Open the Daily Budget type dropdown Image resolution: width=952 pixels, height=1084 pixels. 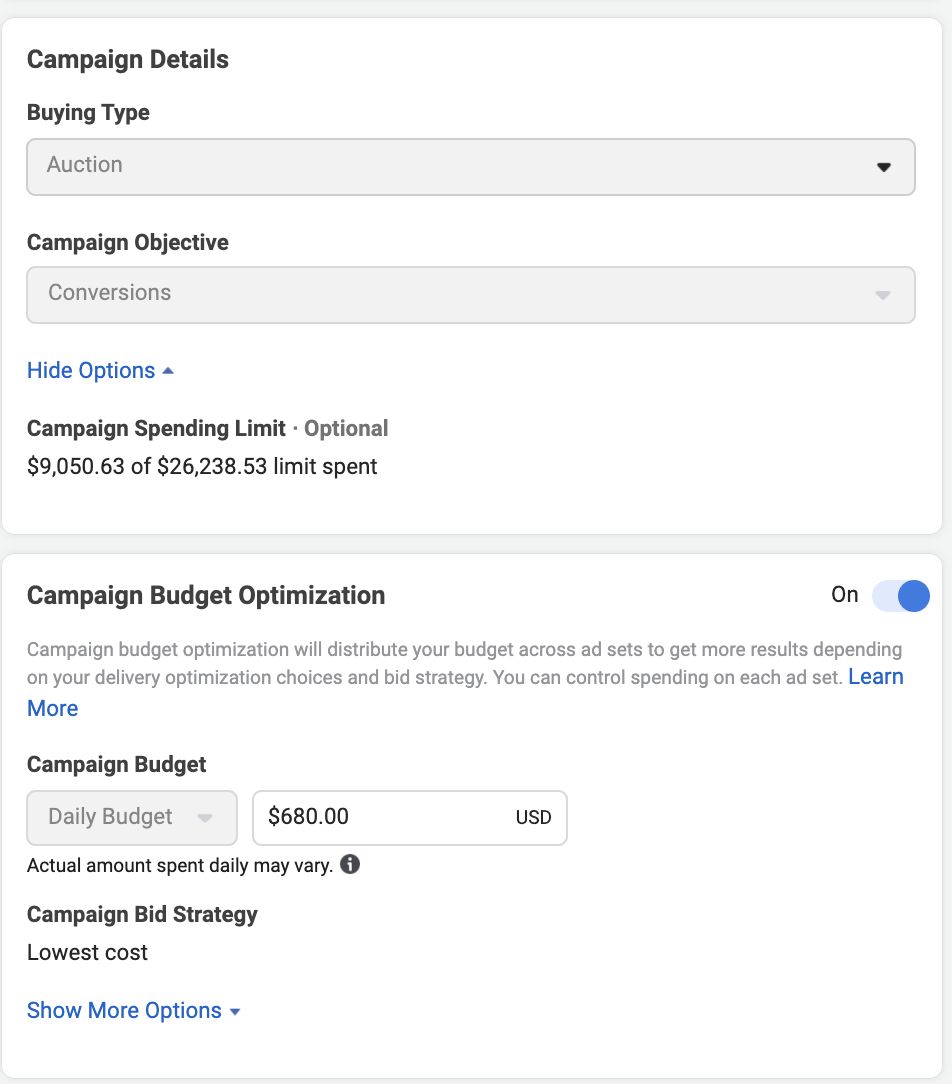(131, 817)
